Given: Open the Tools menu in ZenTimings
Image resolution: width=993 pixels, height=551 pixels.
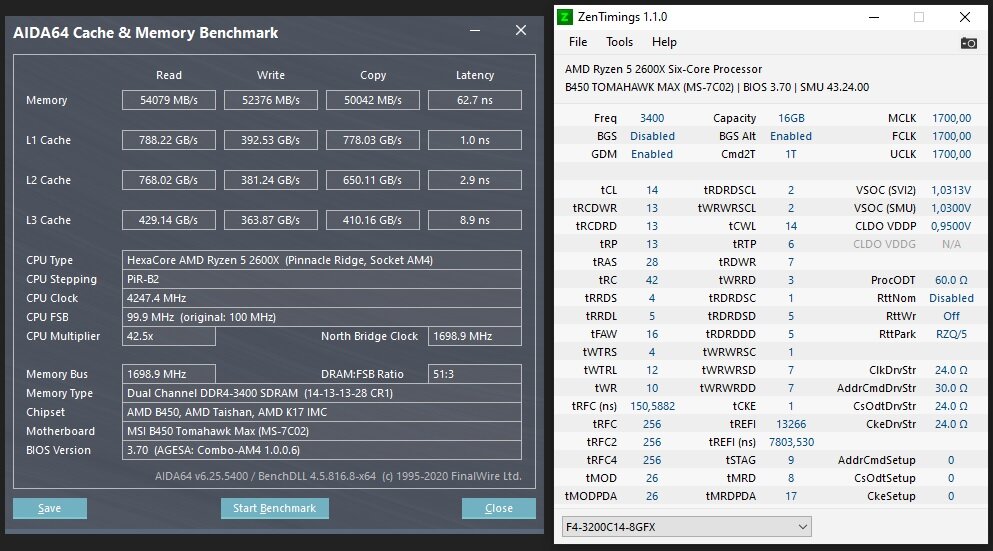Looking at the screenshot, I should [619, 42].
